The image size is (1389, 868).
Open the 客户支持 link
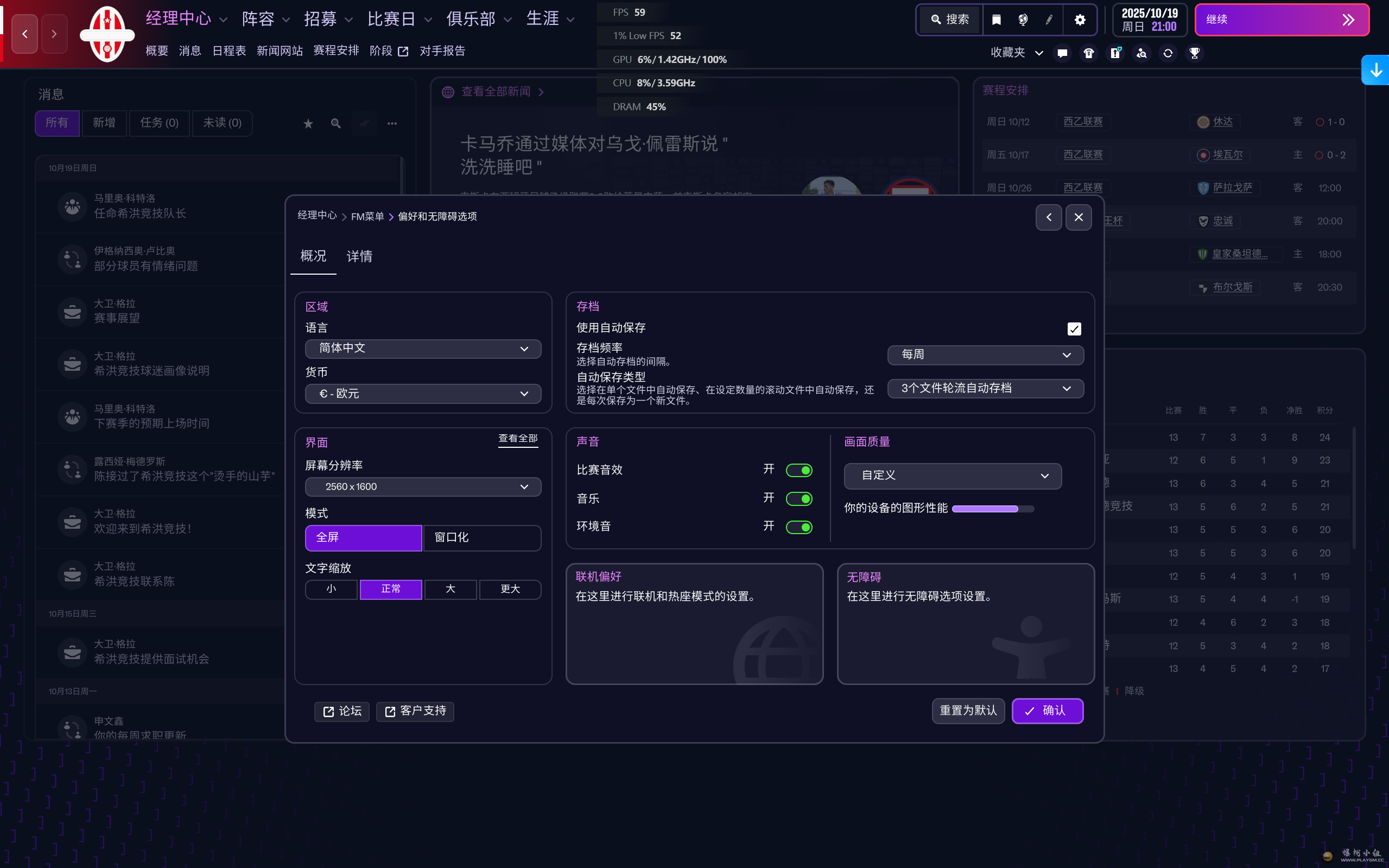click(414, 711)
